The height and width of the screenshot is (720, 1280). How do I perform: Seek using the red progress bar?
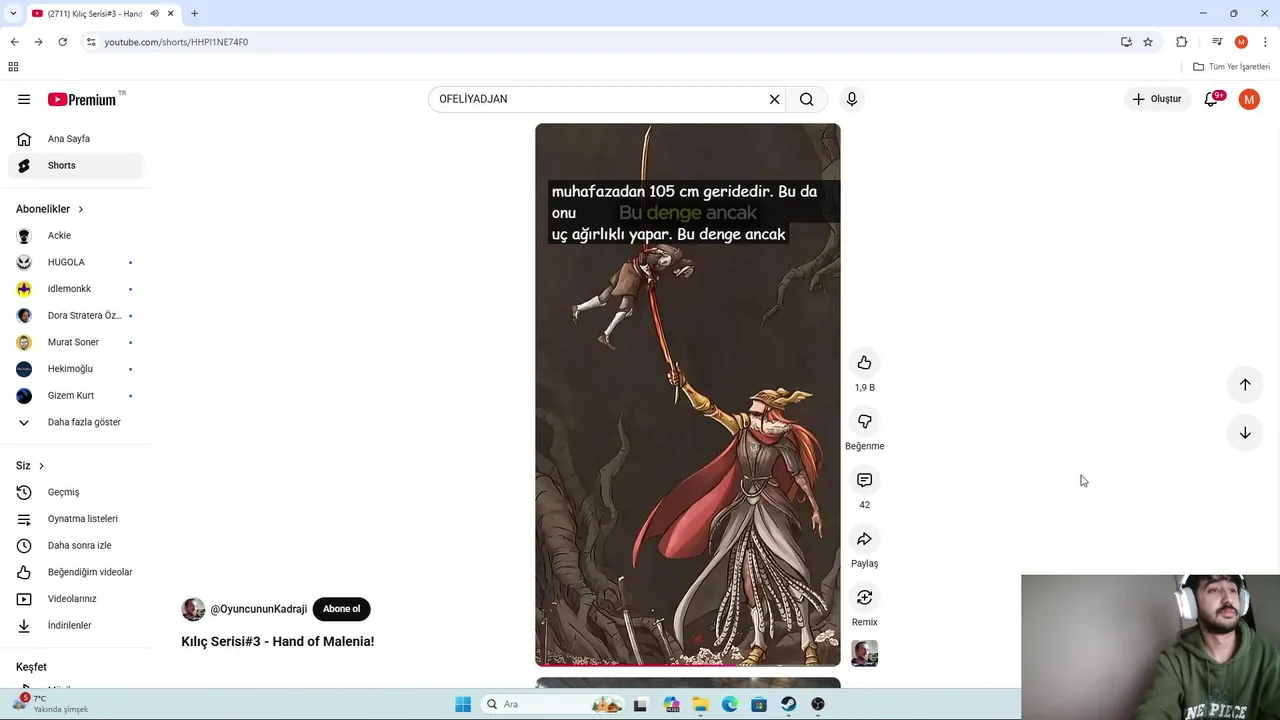(687, 664)
